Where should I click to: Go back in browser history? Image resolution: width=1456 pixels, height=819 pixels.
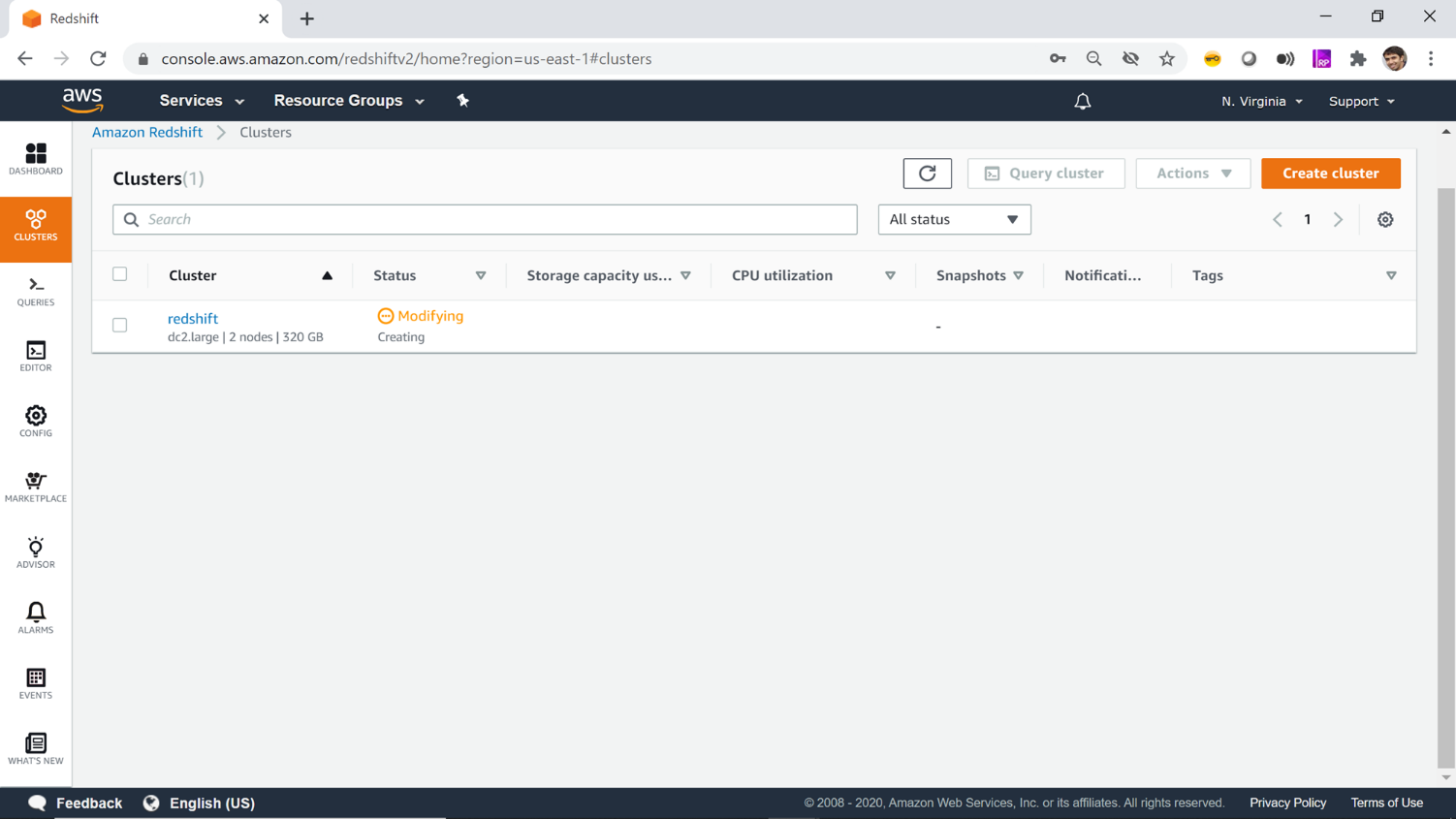click(25, 59)
